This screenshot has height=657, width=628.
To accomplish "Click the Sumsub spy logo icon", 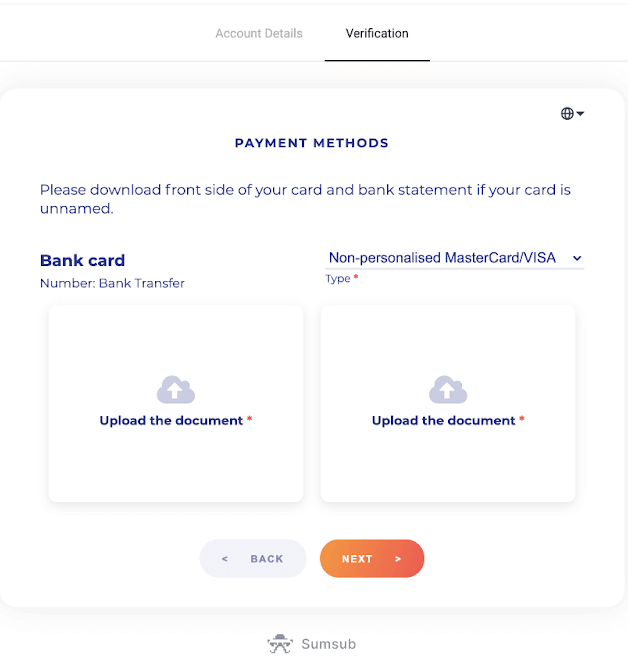I will coord(280,644).
